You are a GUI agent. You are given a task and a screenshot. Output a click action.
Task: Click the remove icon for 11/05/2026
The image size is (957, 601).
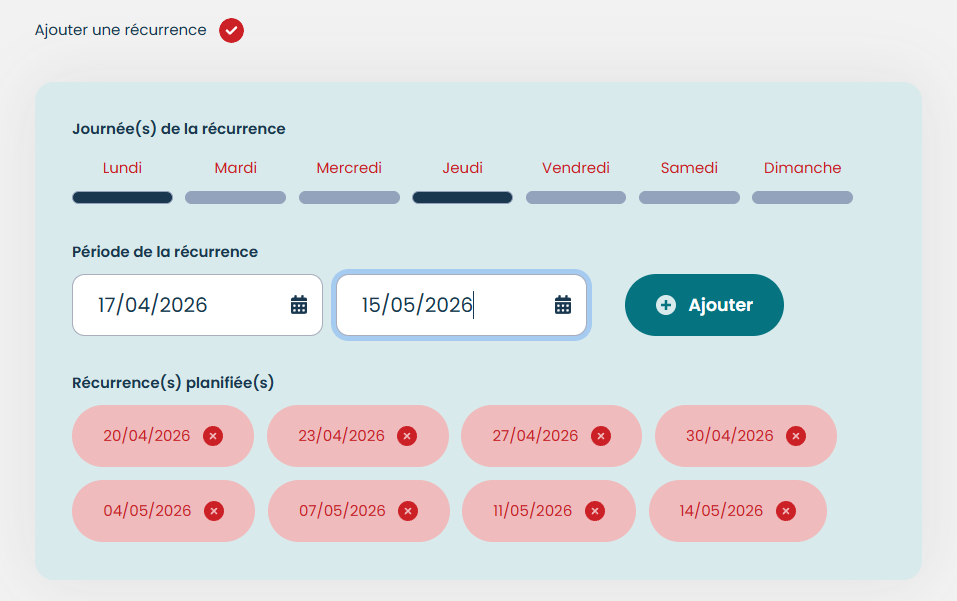click(x=595, y=511)
